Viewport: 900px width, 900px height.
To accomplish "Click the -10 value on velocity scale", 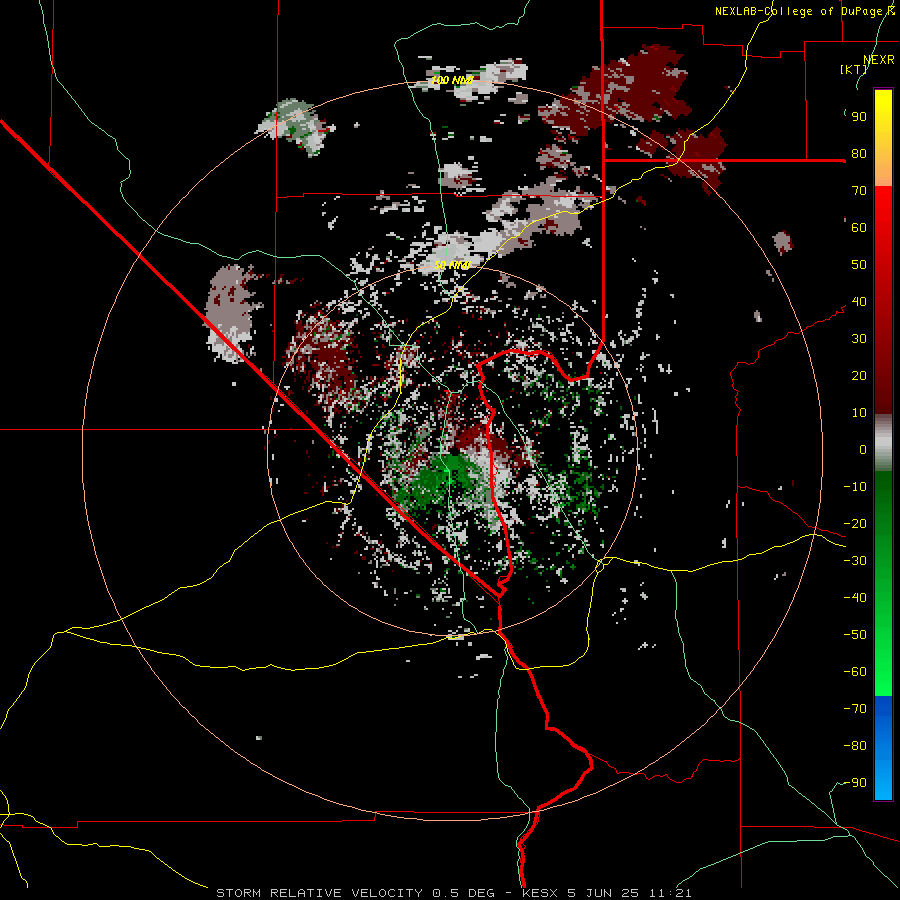I will [x=855, y=487].
